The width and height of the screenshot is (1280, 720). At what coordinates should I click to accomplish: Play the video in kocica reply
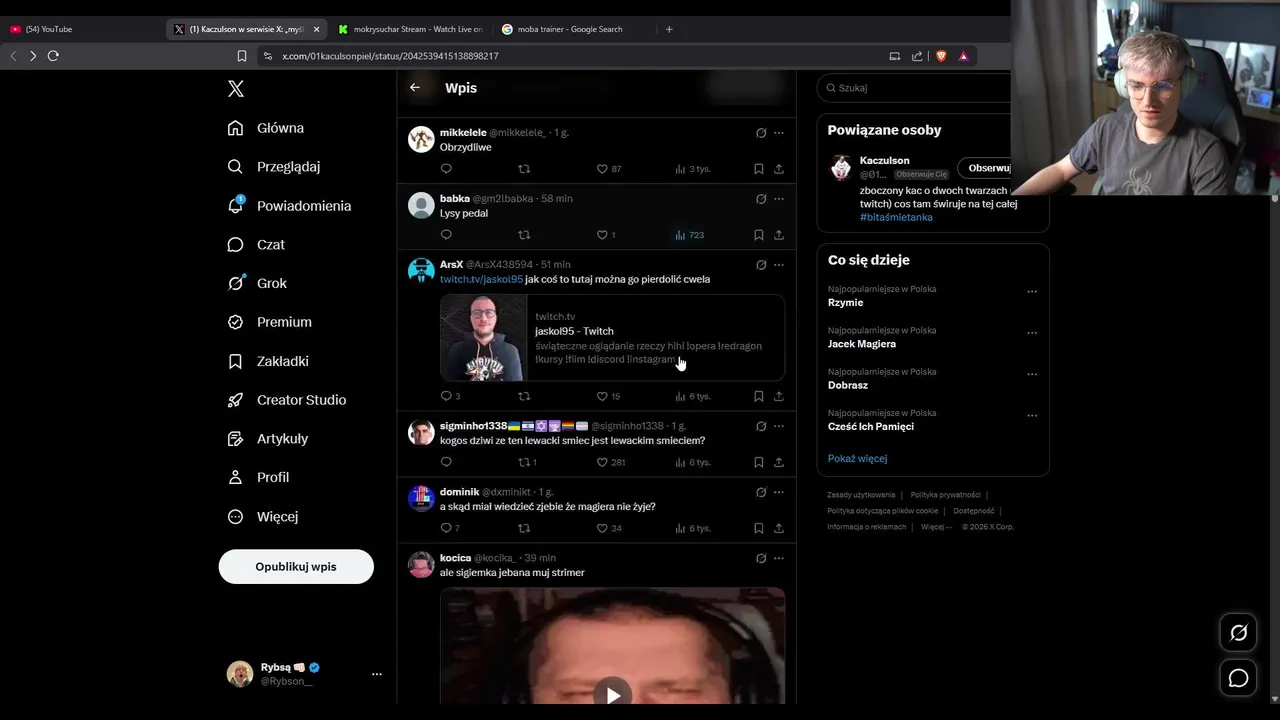(x=612, y=694)
